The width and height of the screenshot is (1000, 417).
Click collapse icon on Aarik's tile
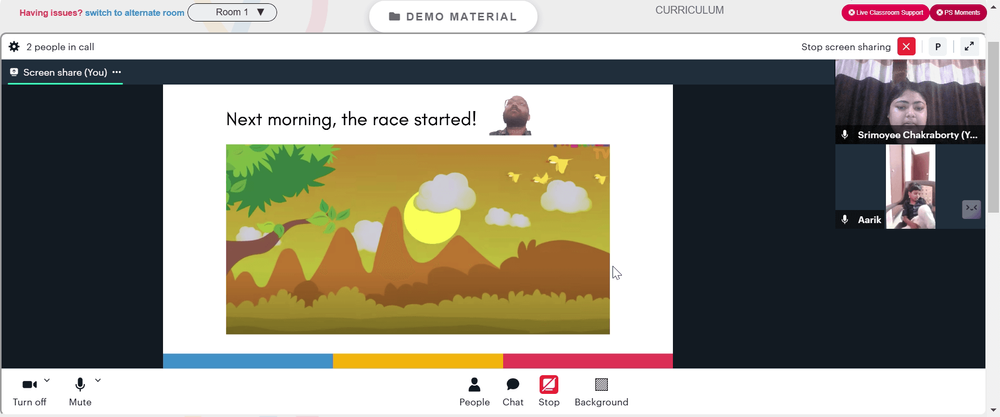coord(971,209)
